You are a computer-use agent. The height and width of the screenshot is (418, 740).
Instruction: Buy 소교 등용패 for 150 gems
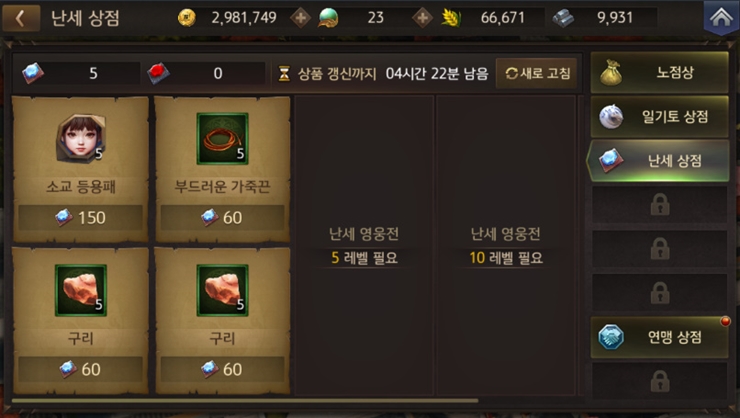coord(81,217)
